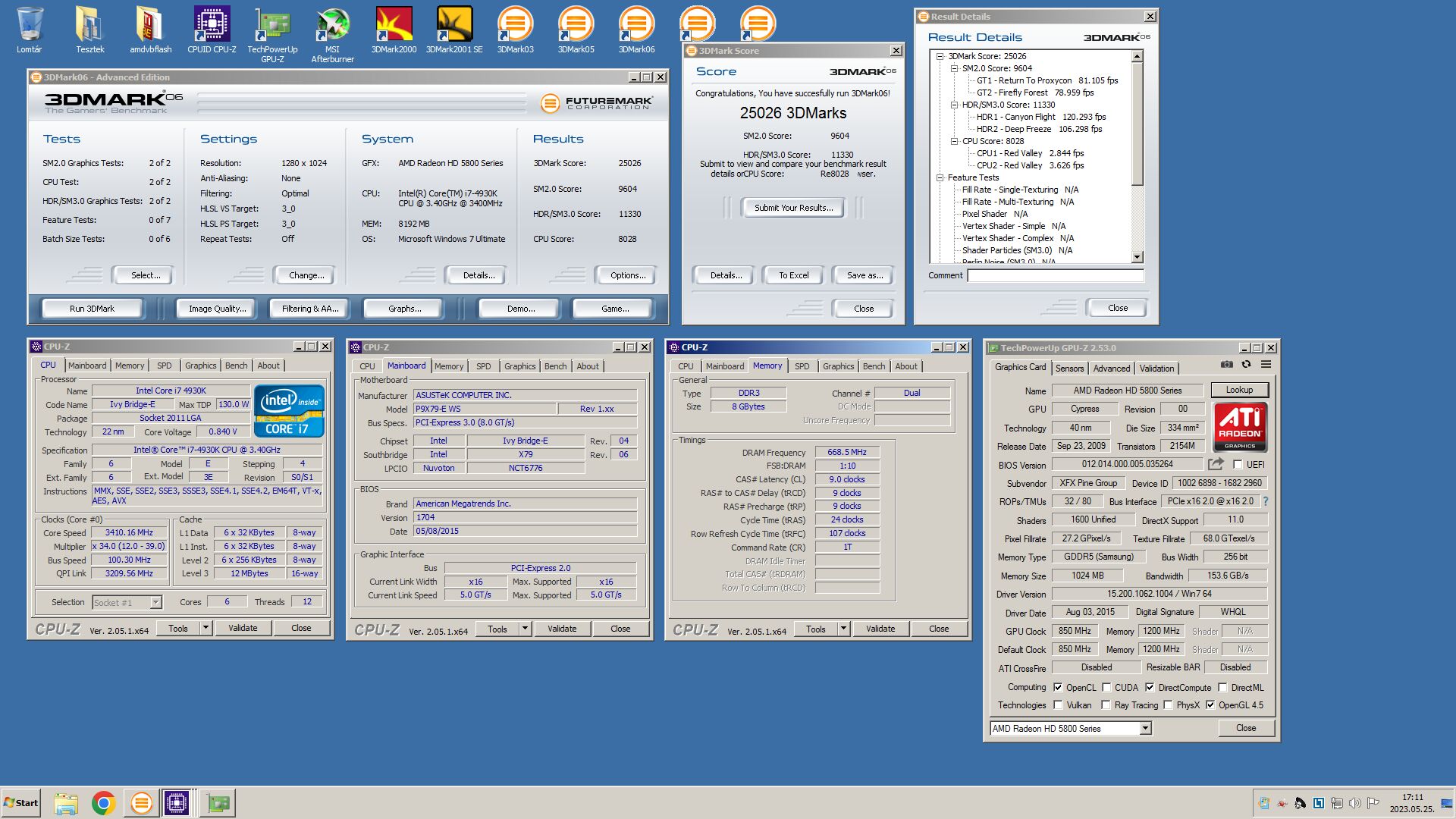Open Windows Explorer from the taskbar
The width and height of the screenshot is (1456, 819).
66,803
